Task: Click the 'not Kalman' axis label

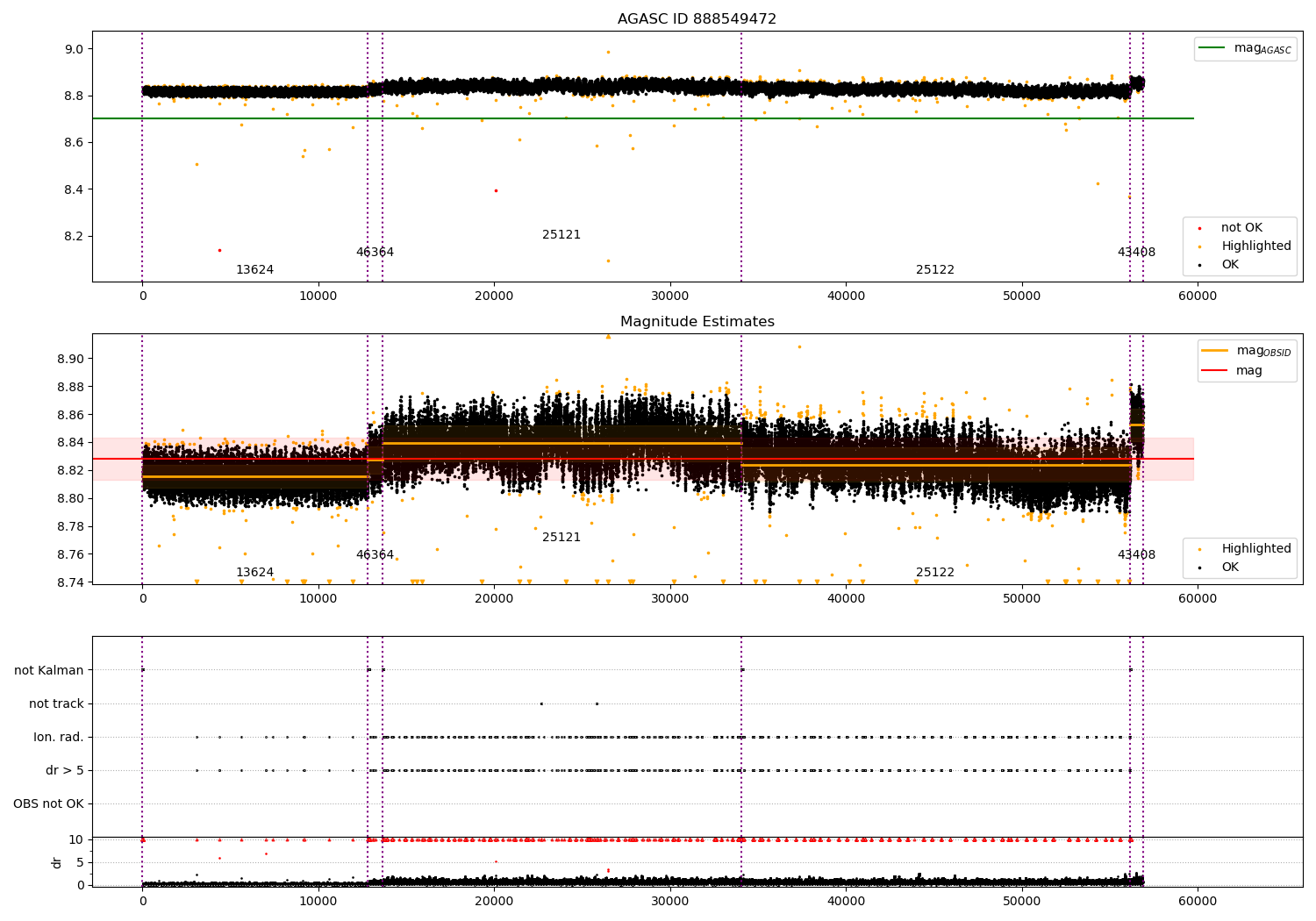Action: pyautogui.click(x=49, y=671)
